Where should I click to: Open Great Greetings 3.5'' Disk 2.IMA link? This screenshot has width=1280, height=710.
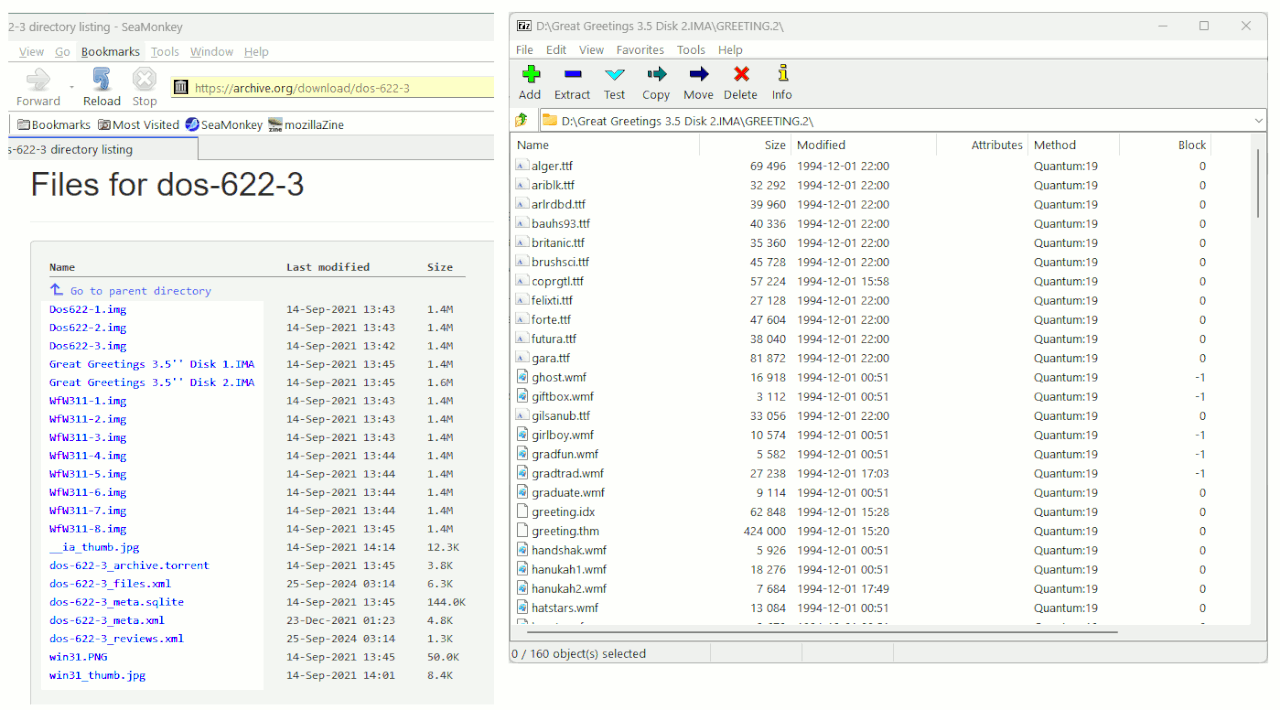pyautogui.click(x=152, y=382)
